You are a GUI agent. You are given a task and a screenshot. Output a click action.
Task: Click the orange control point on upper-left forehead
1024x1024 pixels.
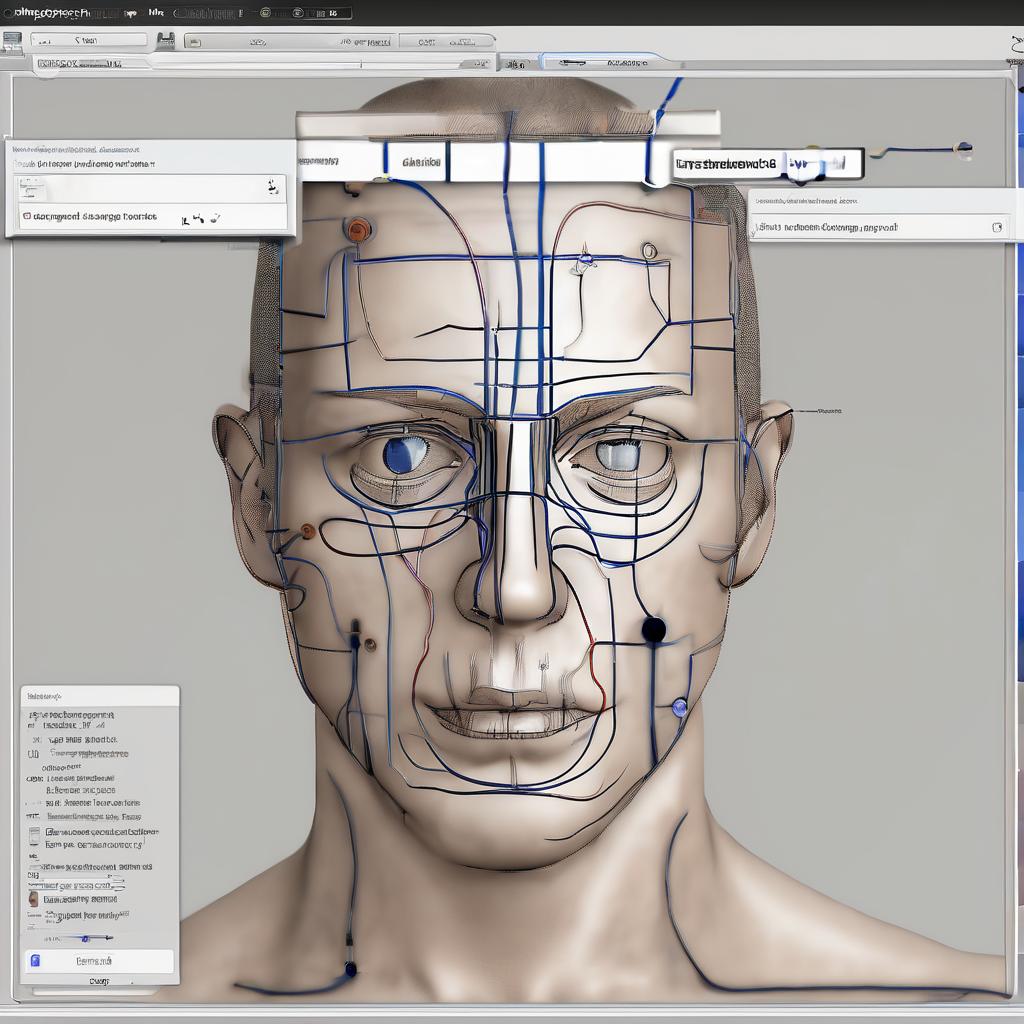click(358, 230)
